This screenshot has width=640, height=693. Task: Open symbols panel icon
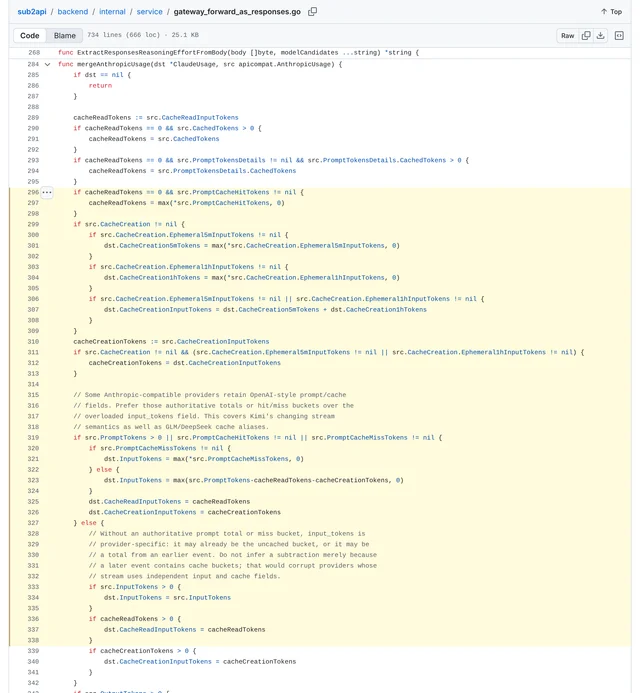[x=619, y=36]
